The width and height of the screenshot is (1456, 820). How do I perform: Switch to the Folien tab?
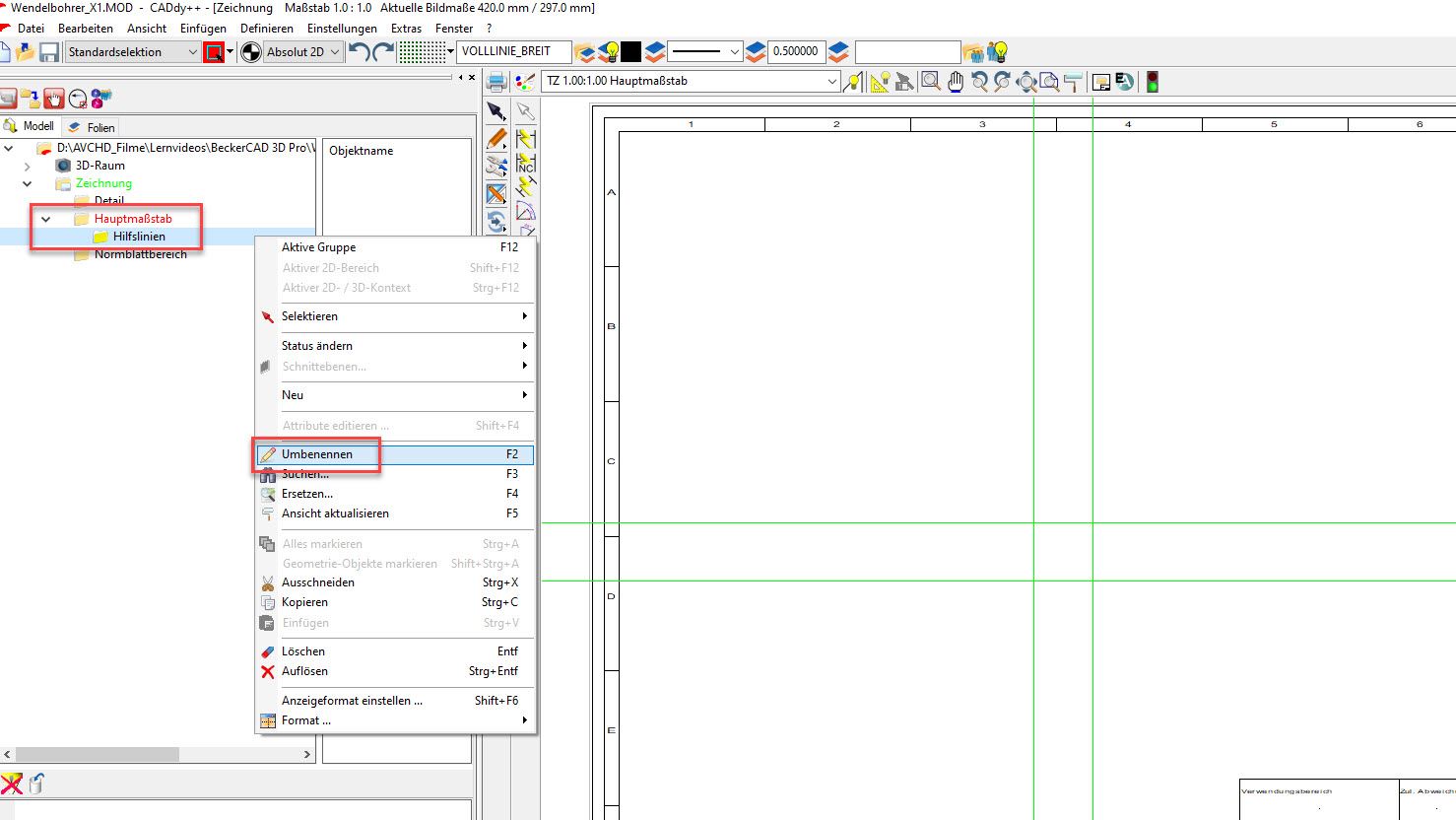[92, 127]
